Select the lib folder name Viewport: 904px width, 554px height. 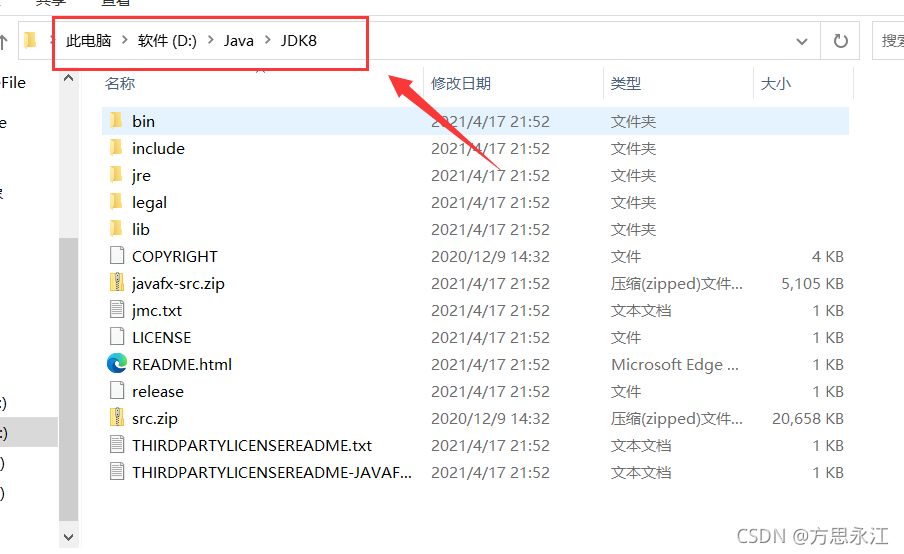coord(141,229)
